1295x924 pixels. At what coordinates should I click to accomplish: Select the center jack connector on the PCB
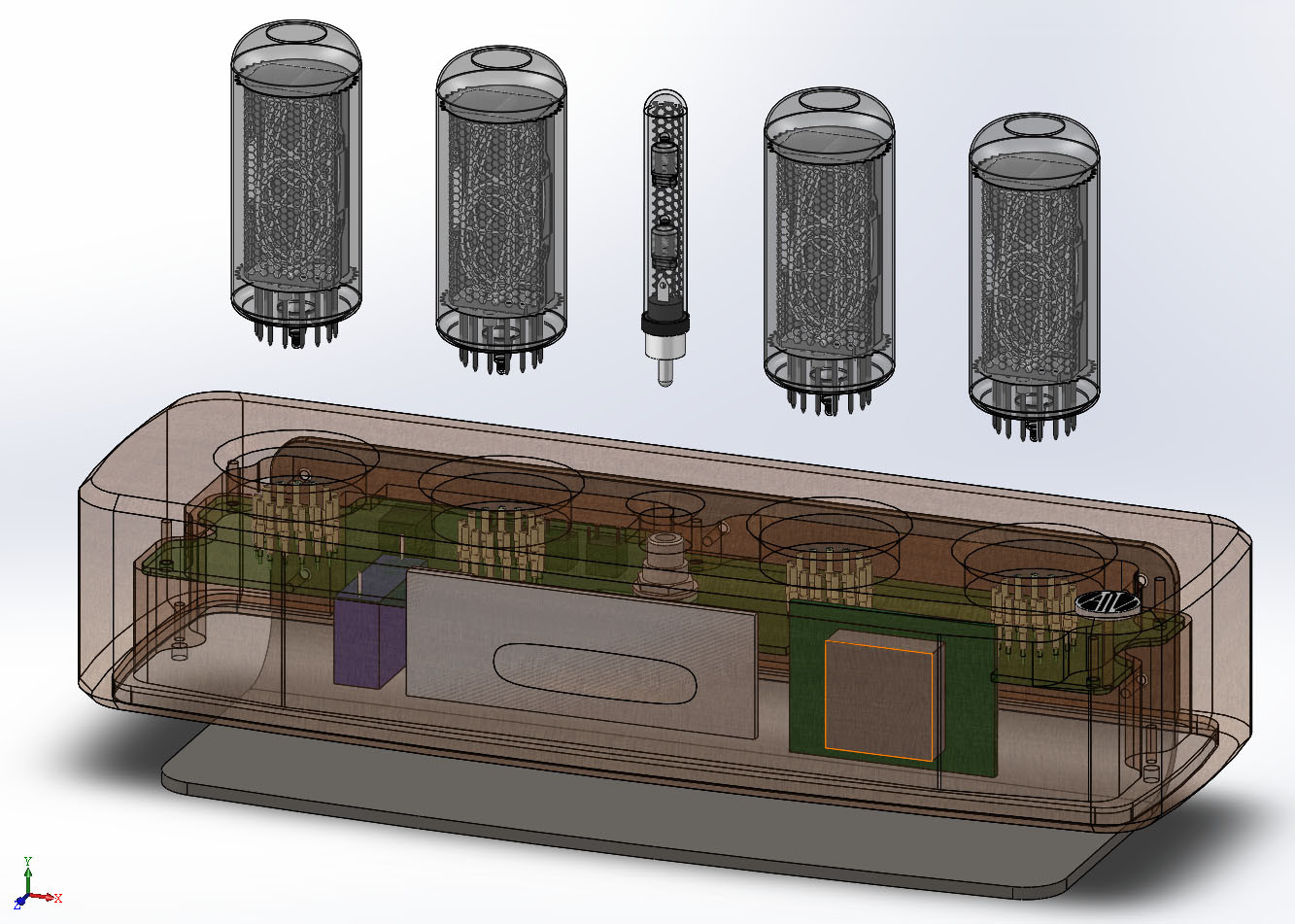(x=666, y=564)
